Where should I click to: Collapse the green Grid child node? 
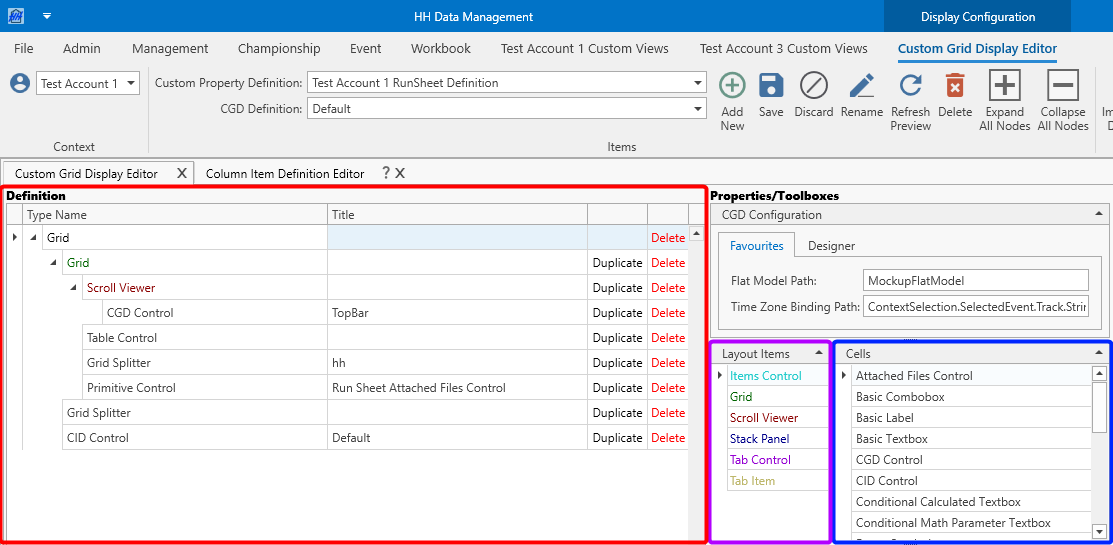tap(53, 263)
